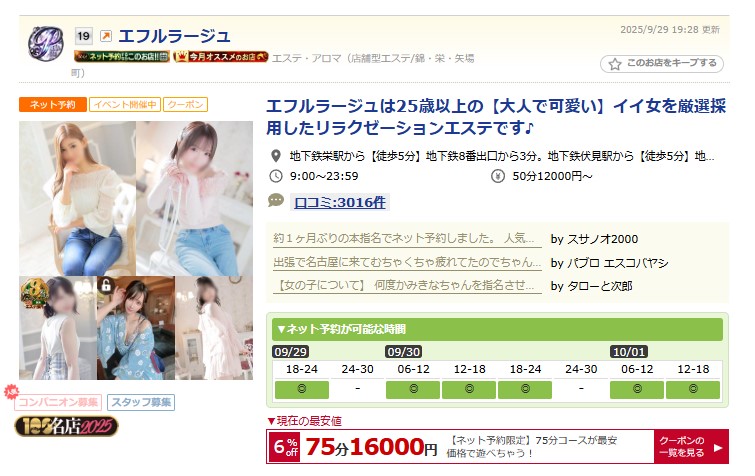The height and width of the screenshot is (476, 755).
Task: Click the スタッフ募集 button
Action: coord(141,402)
